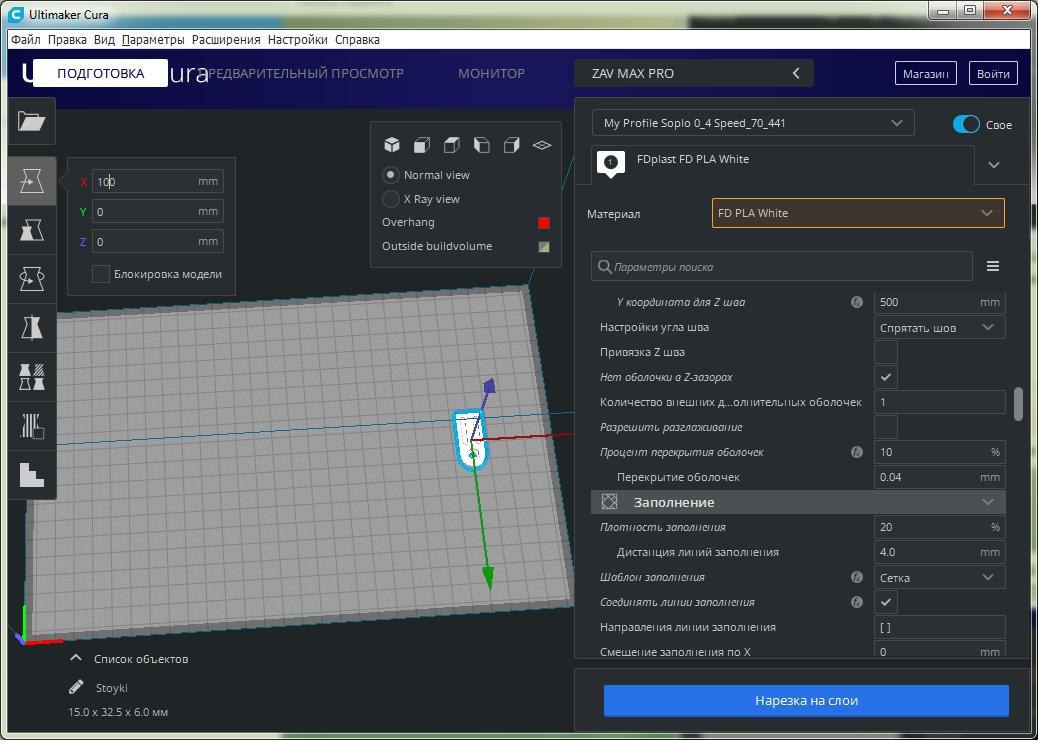Click the staircase-shaped tool icon

coord(32,475)
